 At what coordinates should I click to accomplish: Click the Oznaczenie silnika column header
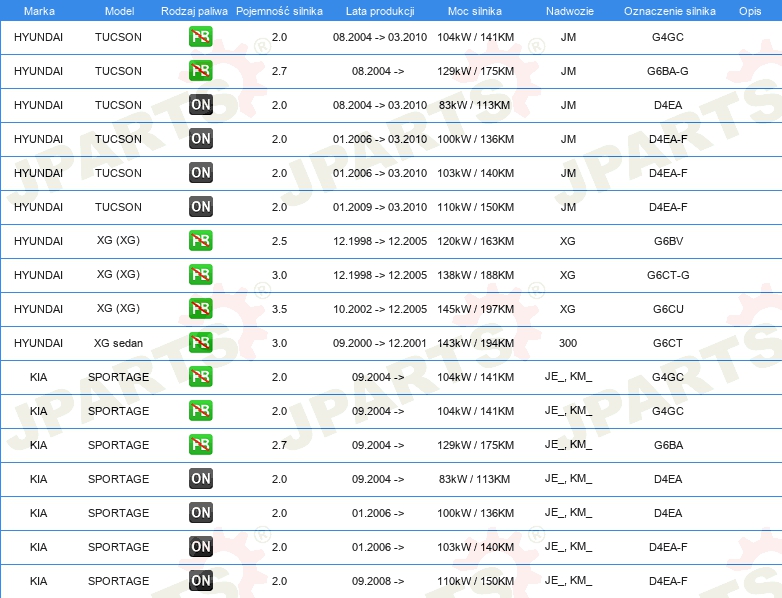click(x=670, y=11)
